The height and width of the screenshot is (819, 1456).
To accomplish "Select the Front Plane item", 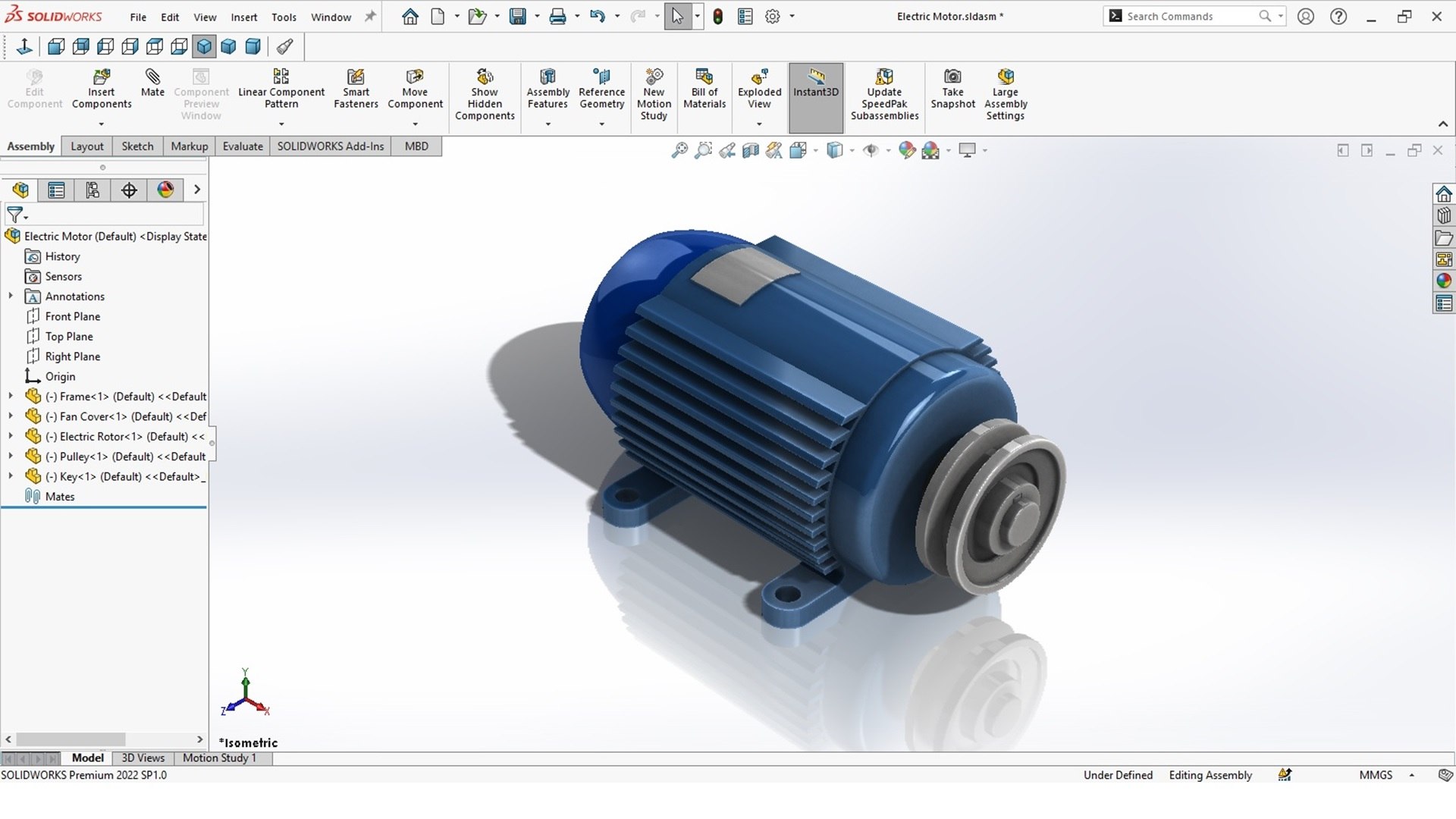I will pos(63,316).
